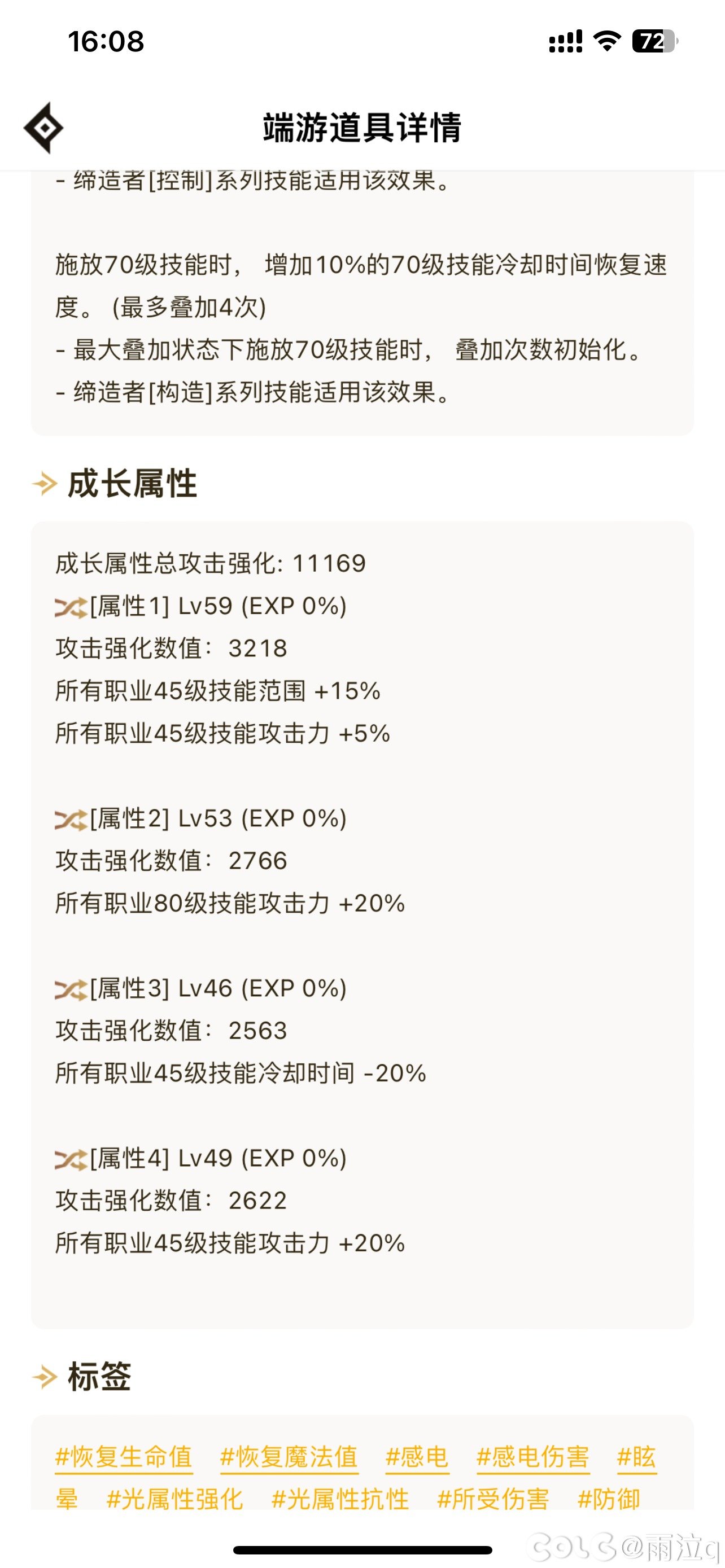
Task: Tap the 属性1 Lv59 heading
Action: (x=218, y=606)
